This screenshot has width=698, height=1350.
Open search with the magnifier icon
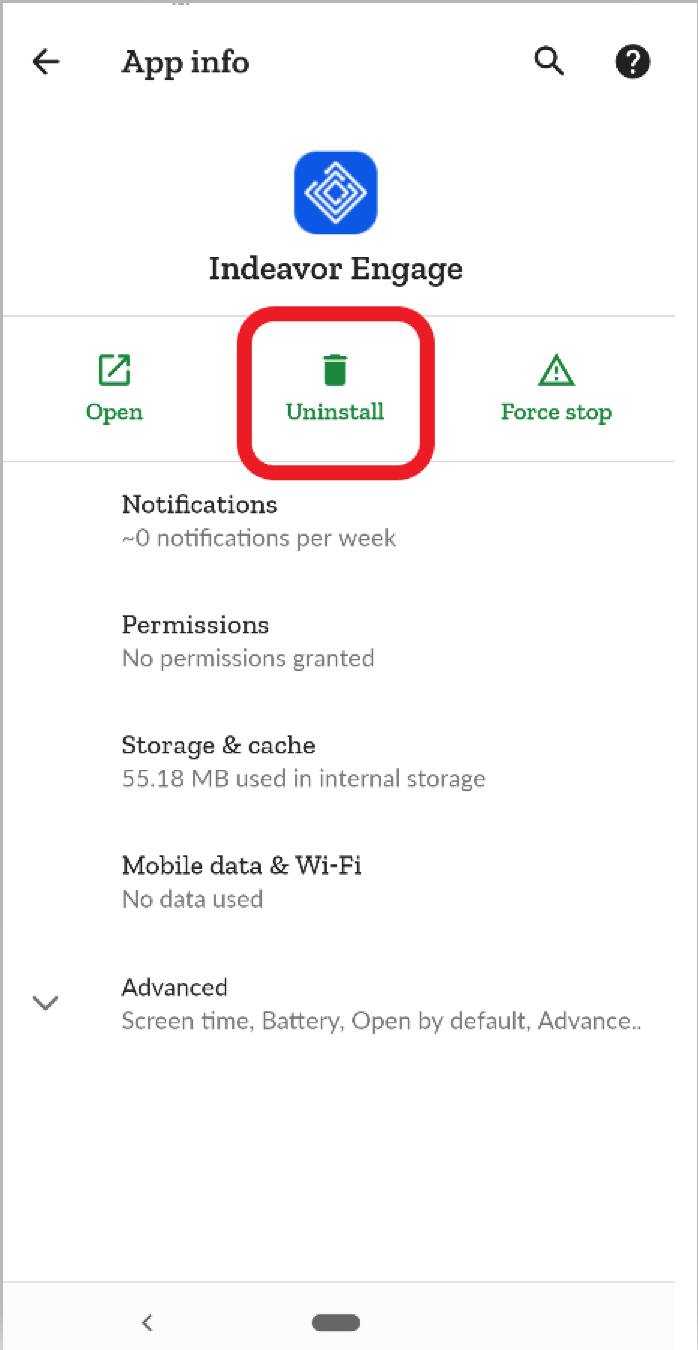pyautogui.click(x=548, y=61)
